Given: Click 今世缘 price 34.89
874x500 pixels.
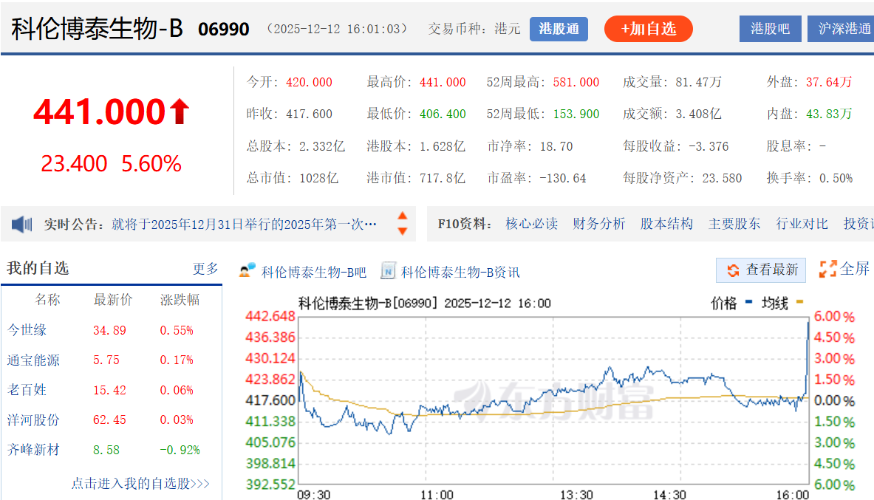Looking at the screenshot, I should click(x=110, y=331).
